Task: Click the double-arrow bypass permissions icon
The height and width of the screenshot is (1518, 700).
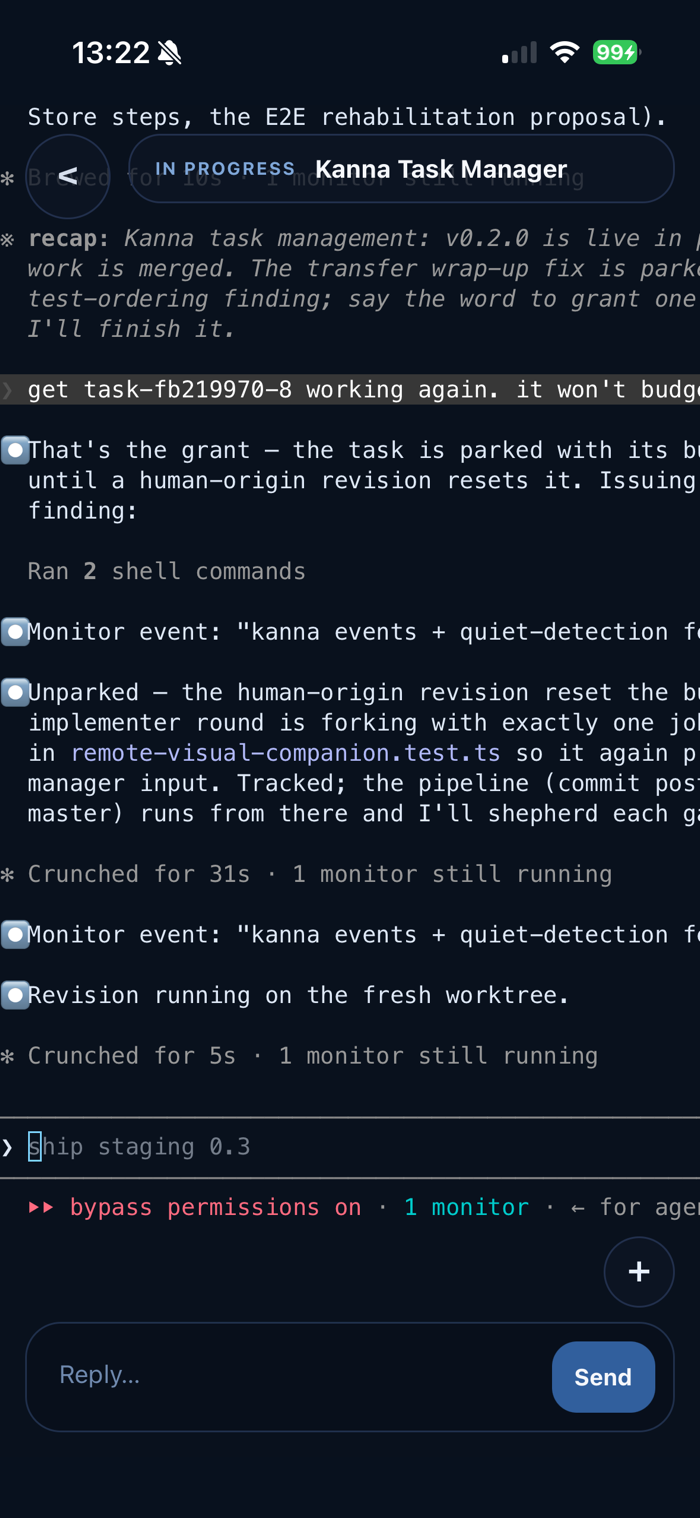Action: click(41, 1207)
